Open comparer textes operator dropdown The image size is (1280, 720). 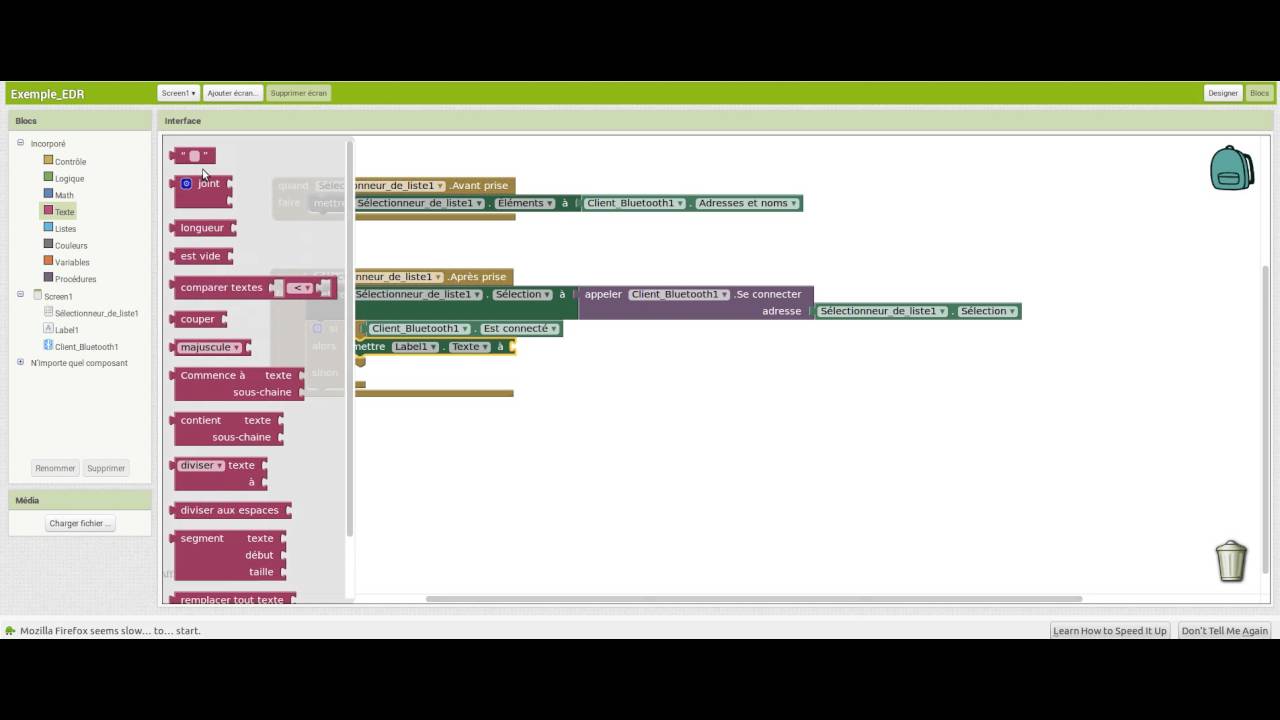[300, 288]
